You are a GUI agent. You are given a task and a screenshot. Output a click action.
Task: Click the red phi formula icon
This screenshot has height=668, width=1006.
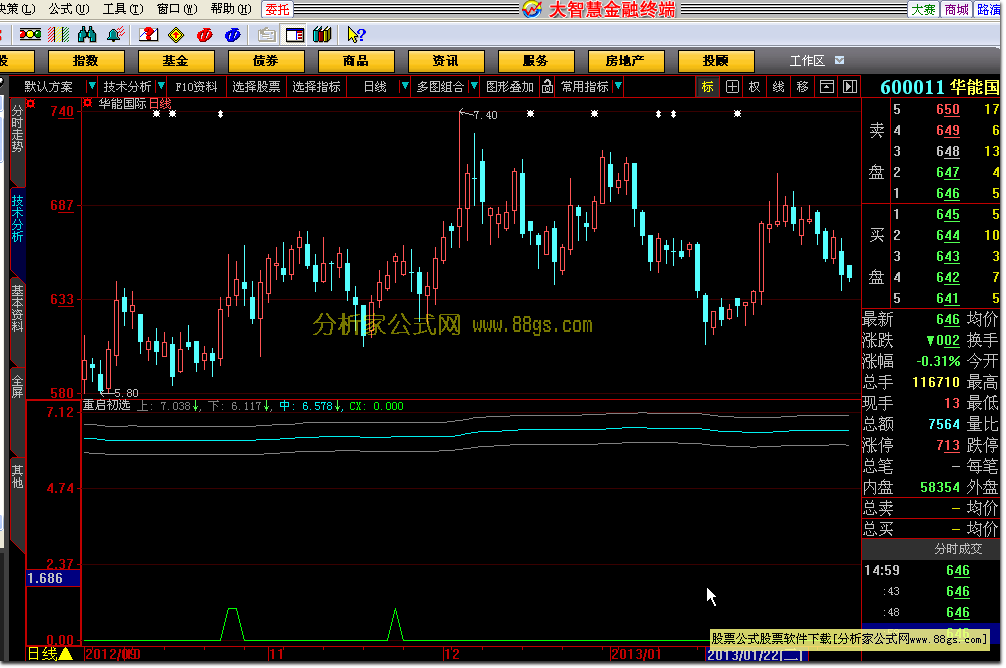[205, 35]
